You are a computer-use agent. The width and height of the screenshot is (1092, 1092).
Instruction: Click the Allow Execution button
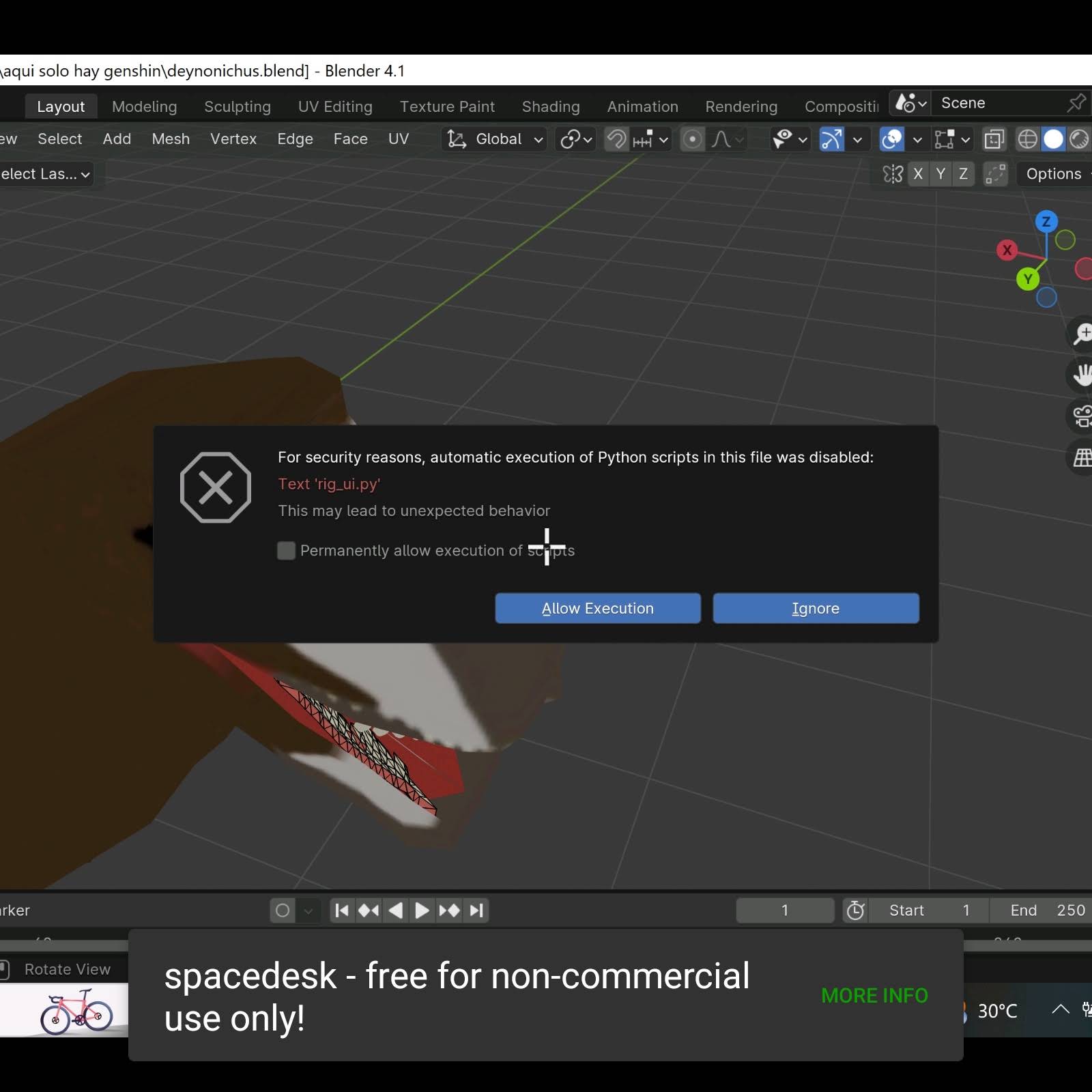(598, 608)
